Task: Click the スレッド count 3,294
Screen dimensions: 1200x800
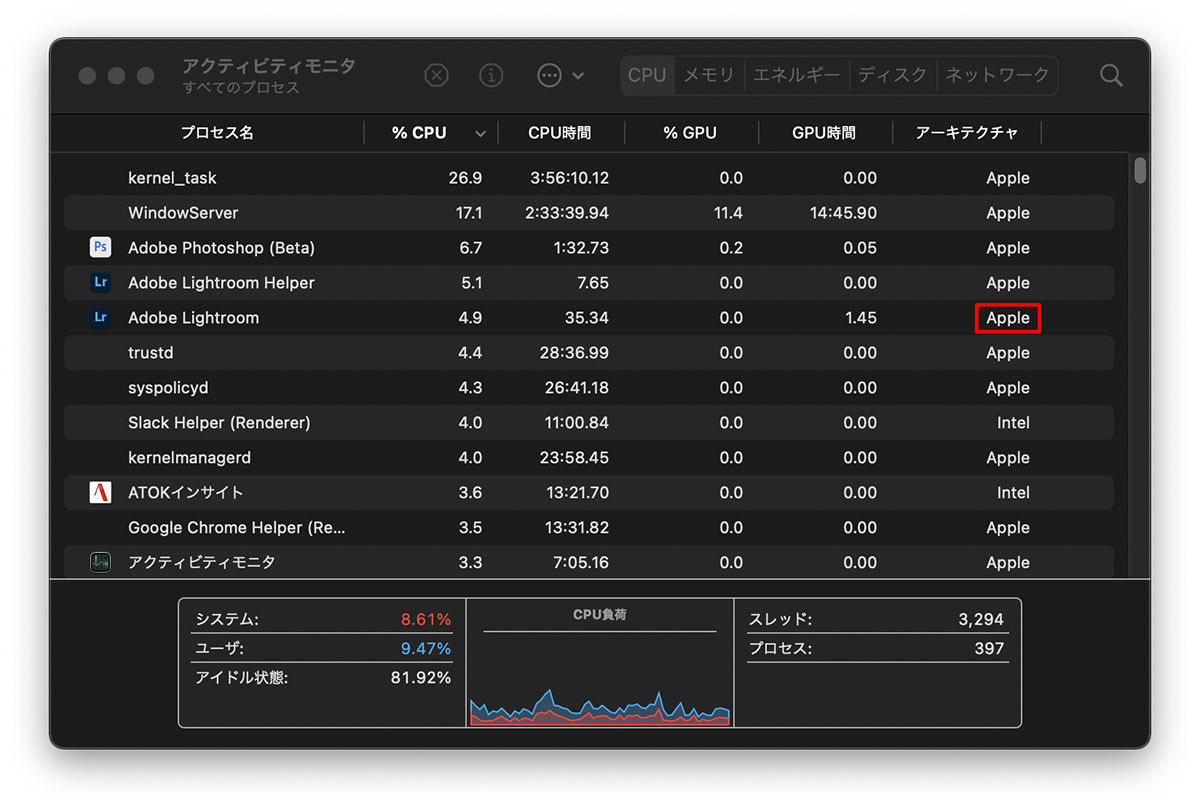Action: 876,620
